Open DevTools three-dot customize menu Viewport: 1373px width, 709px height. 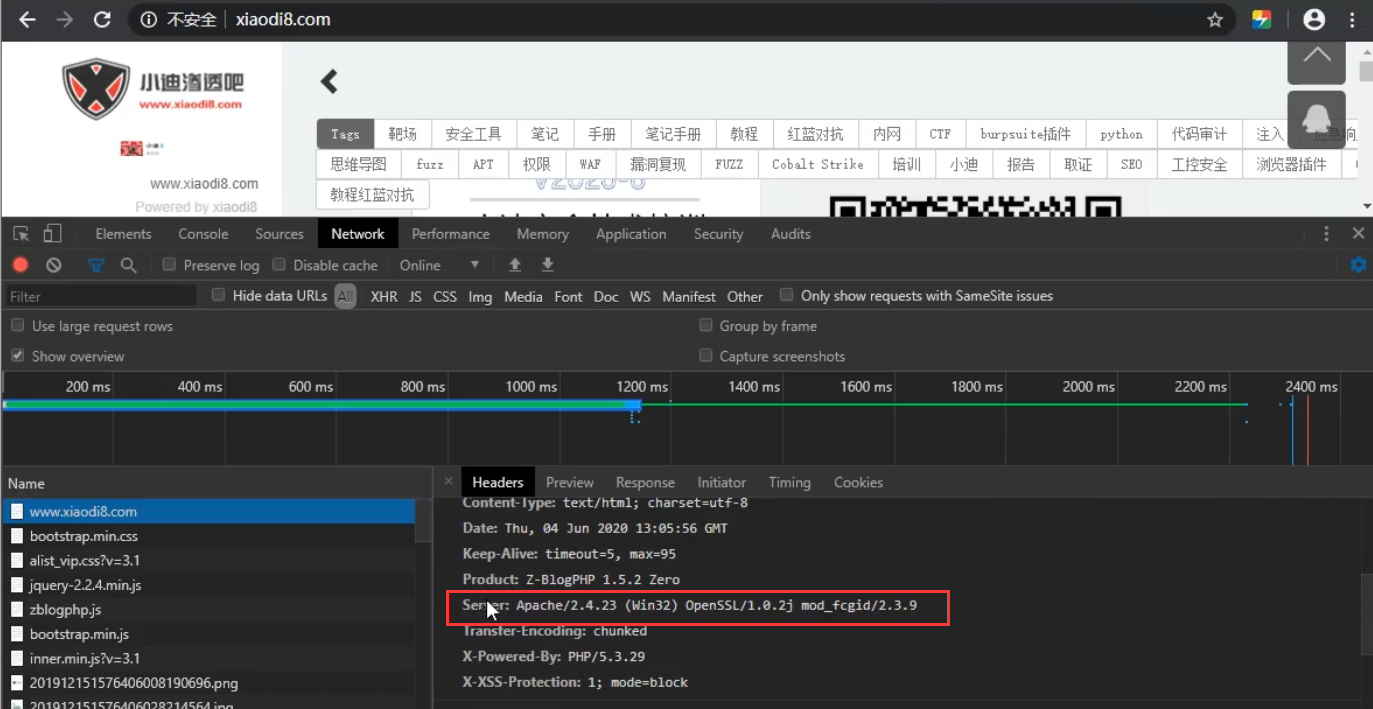[x=1326, y=234]
